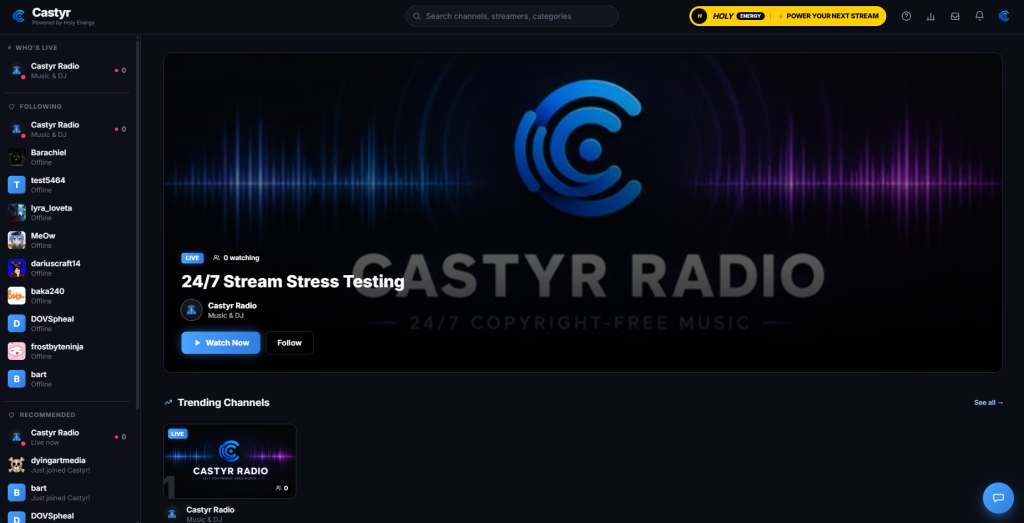Focus the search channels input field
This screenshot has width=1024, height=523.
[x=512, y=16]
